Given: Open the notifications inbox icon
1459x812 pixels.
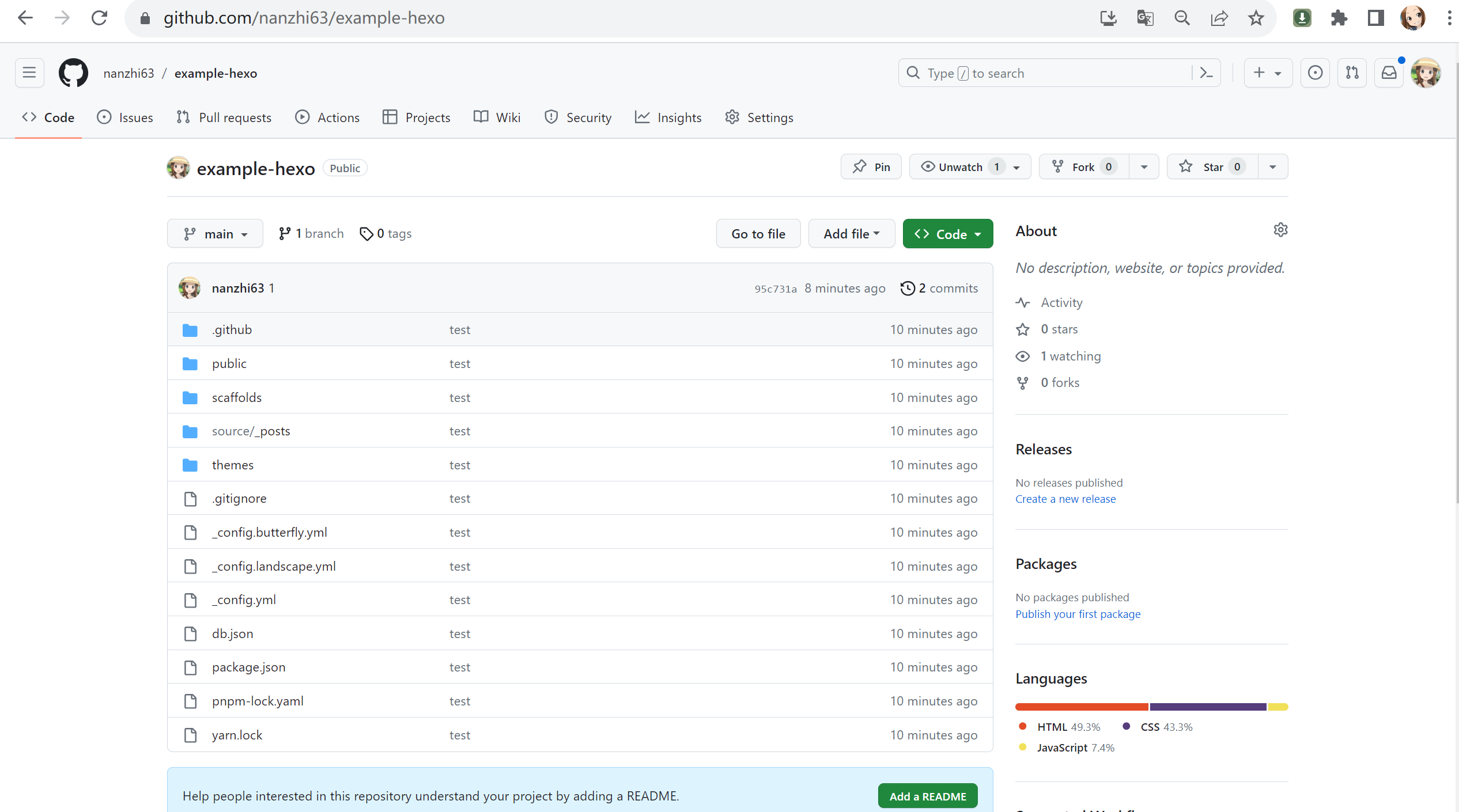Looking at the screenshot, I should pyautogui.click(x=1389, y=73).
